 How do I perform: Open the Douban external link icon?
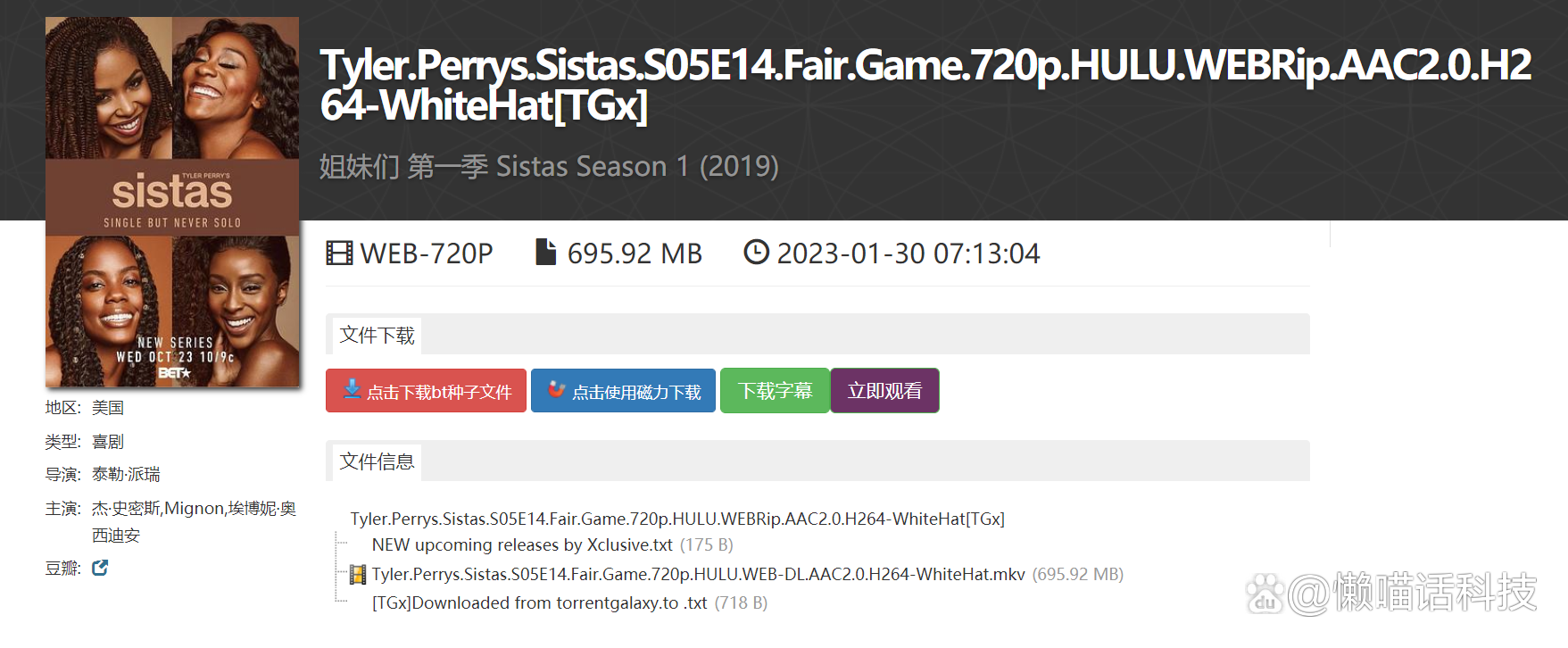pyautogui.click(x=100, y=568)
